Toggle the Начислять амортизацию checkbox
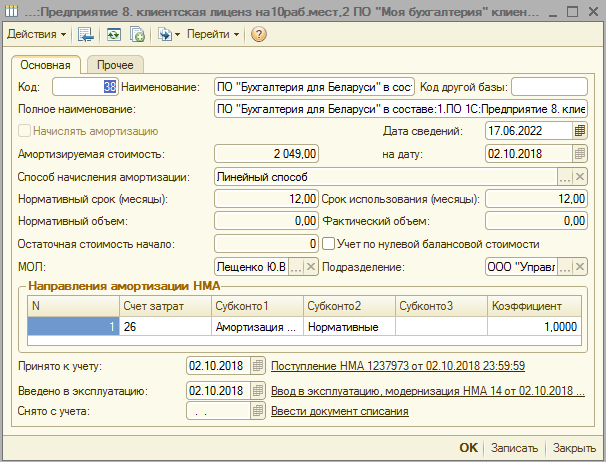 tap(25, 131)
